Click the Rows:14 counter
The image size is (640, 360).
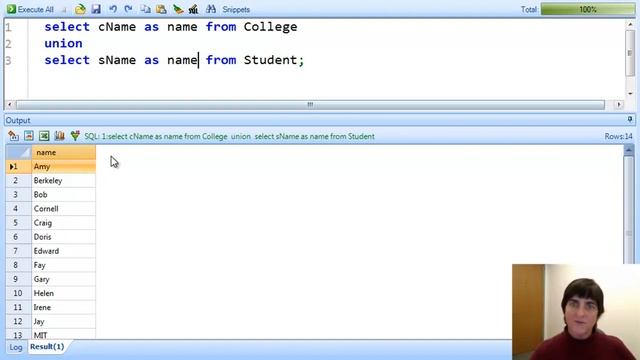click(618, 136)
